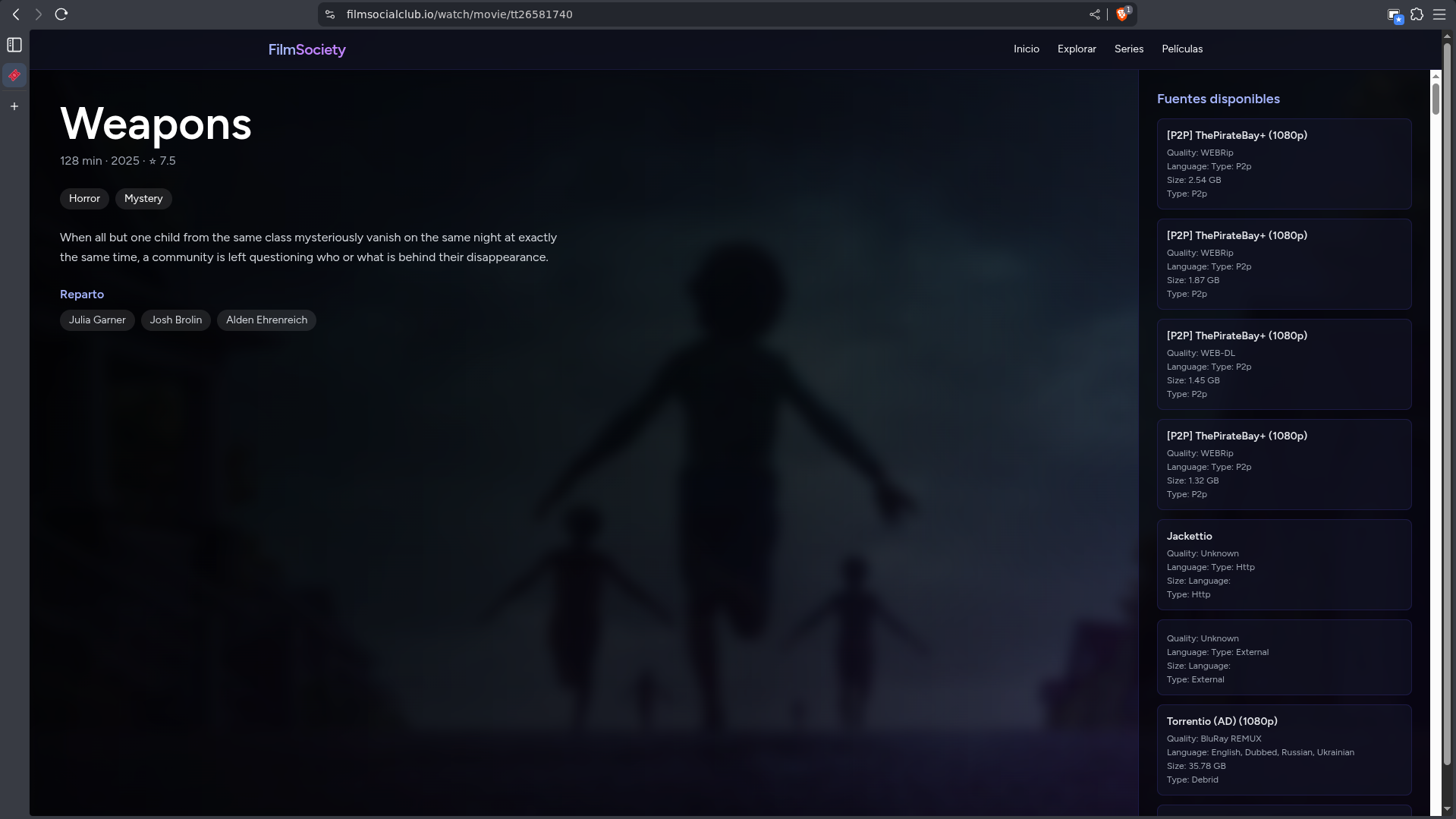Select the pinned ticket icon in the sidebar
Image resolution: width=1456 pixels, height=819 pixels.
[14, 76]
